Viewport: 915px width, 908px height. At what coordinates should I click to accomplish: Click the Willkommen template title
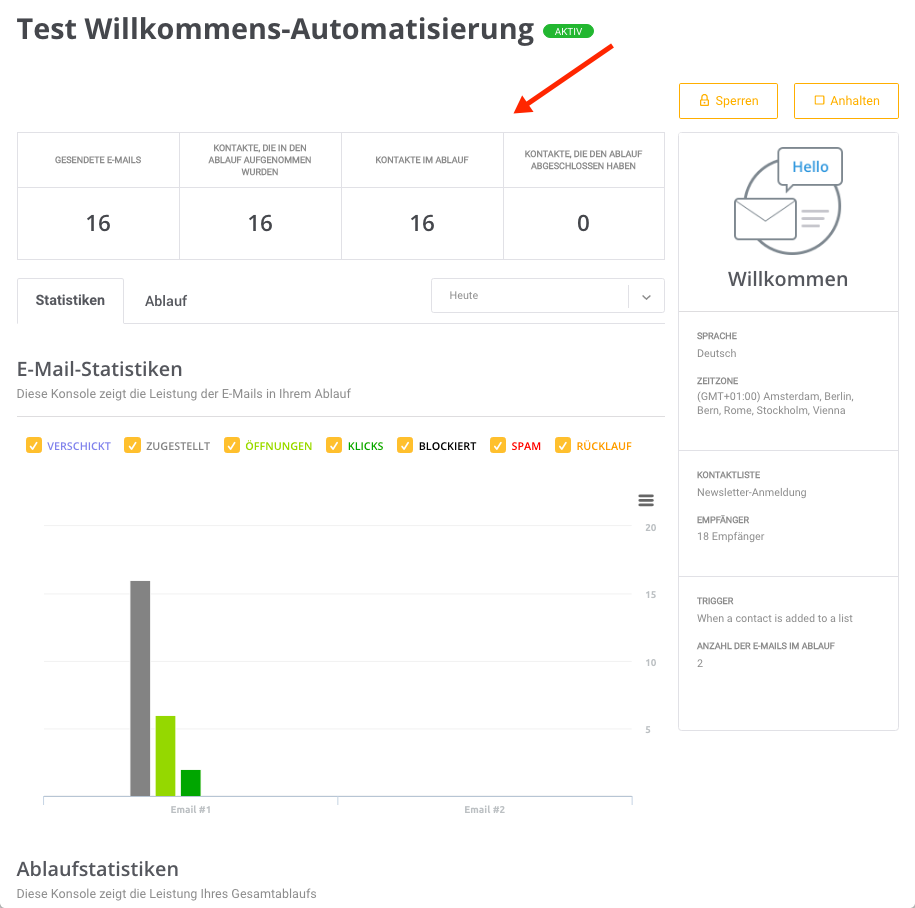[788, 279]
